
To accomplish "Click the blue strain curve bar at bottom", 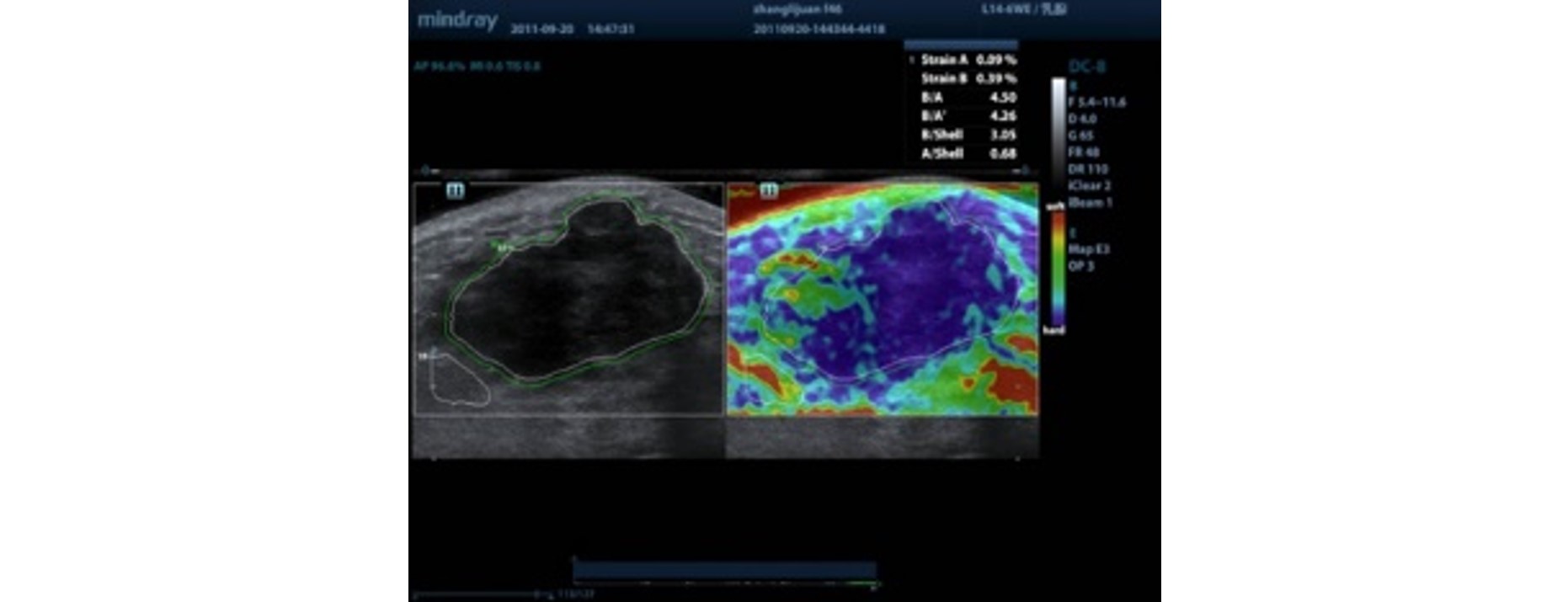I will click(724, 571).
